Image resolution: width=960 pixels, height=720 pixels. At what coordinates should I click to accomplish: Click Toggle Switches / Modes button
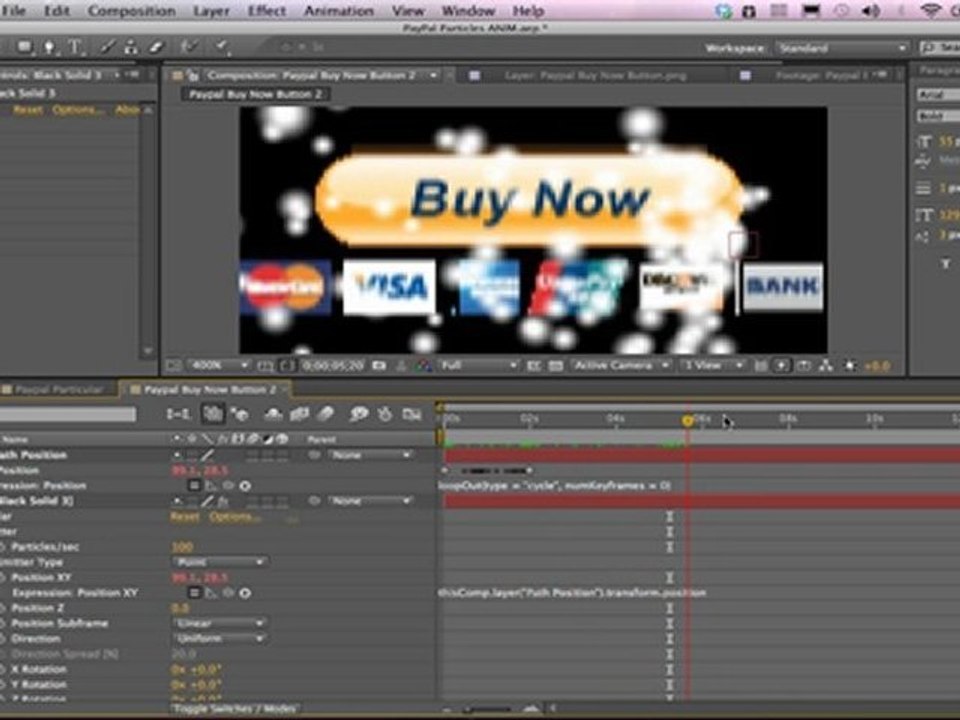pyautogui.click(x=234, y=708)
